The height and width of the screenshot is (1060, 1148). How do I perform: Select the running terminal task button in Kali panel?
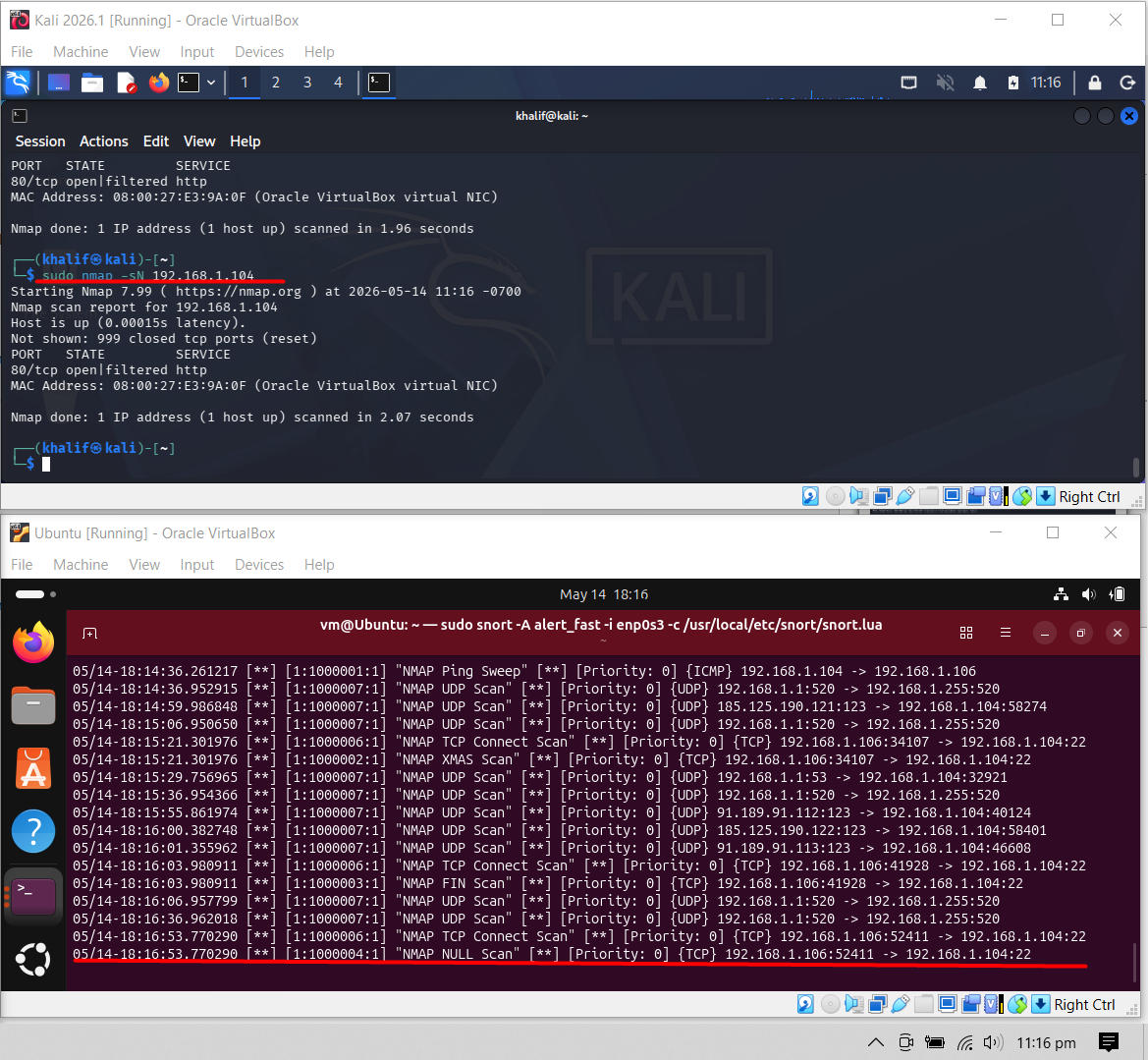(379, 83)
